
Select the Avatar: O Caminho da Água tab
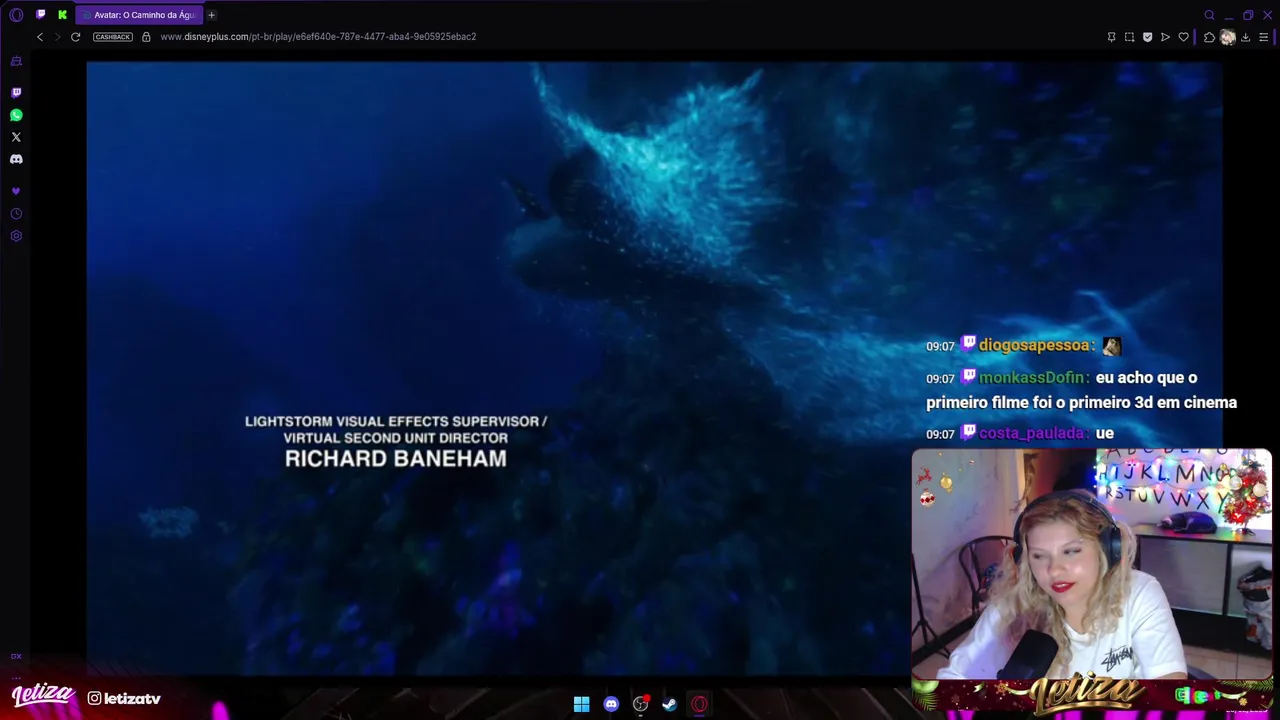pos(139,15)
